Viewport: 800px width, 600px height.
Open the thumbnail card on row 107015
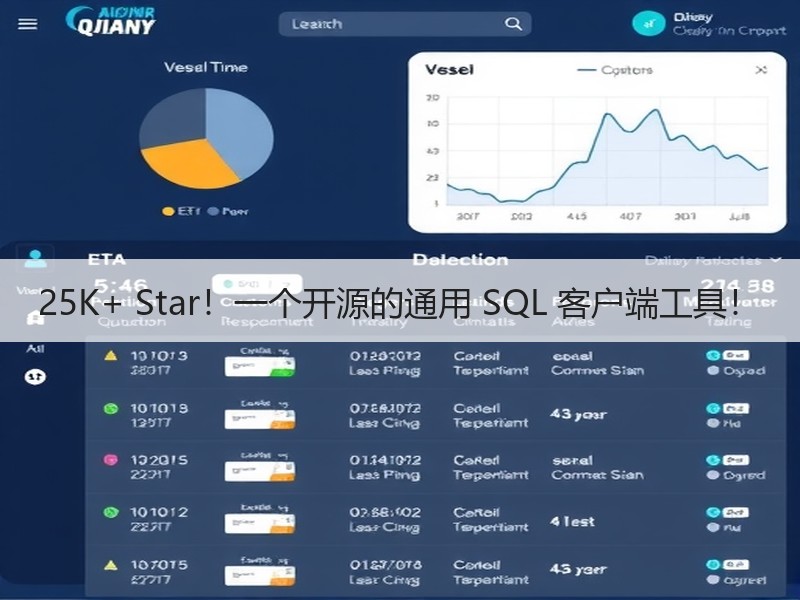[x=260, y=576]
